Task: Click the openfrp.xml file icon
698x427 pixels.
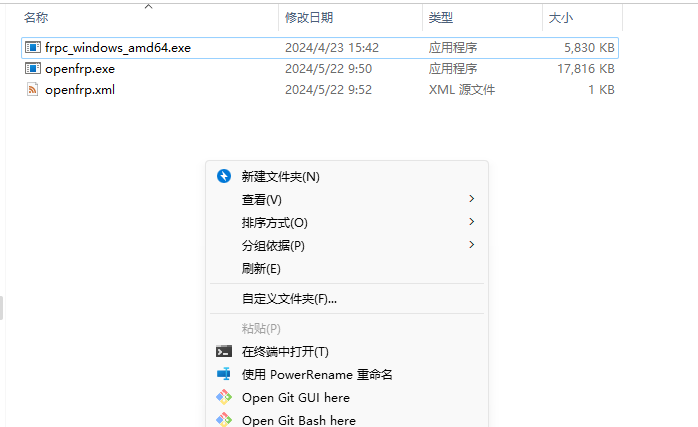Action: pyautogui.click(x=33, y=89)
